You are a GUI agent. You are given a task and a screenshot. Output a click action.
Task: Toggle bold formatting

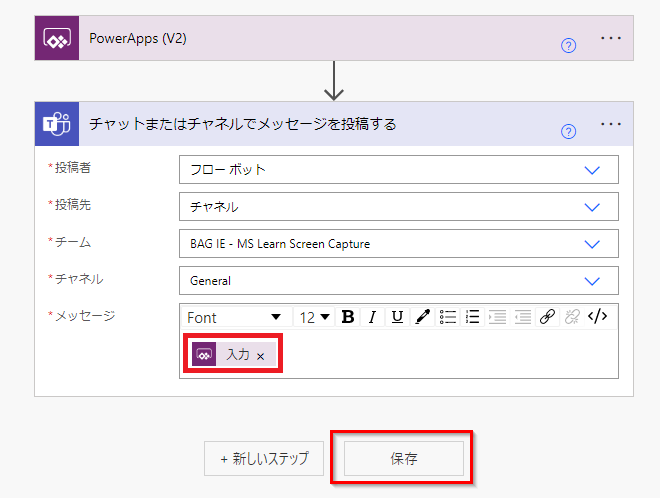(348, 317)
